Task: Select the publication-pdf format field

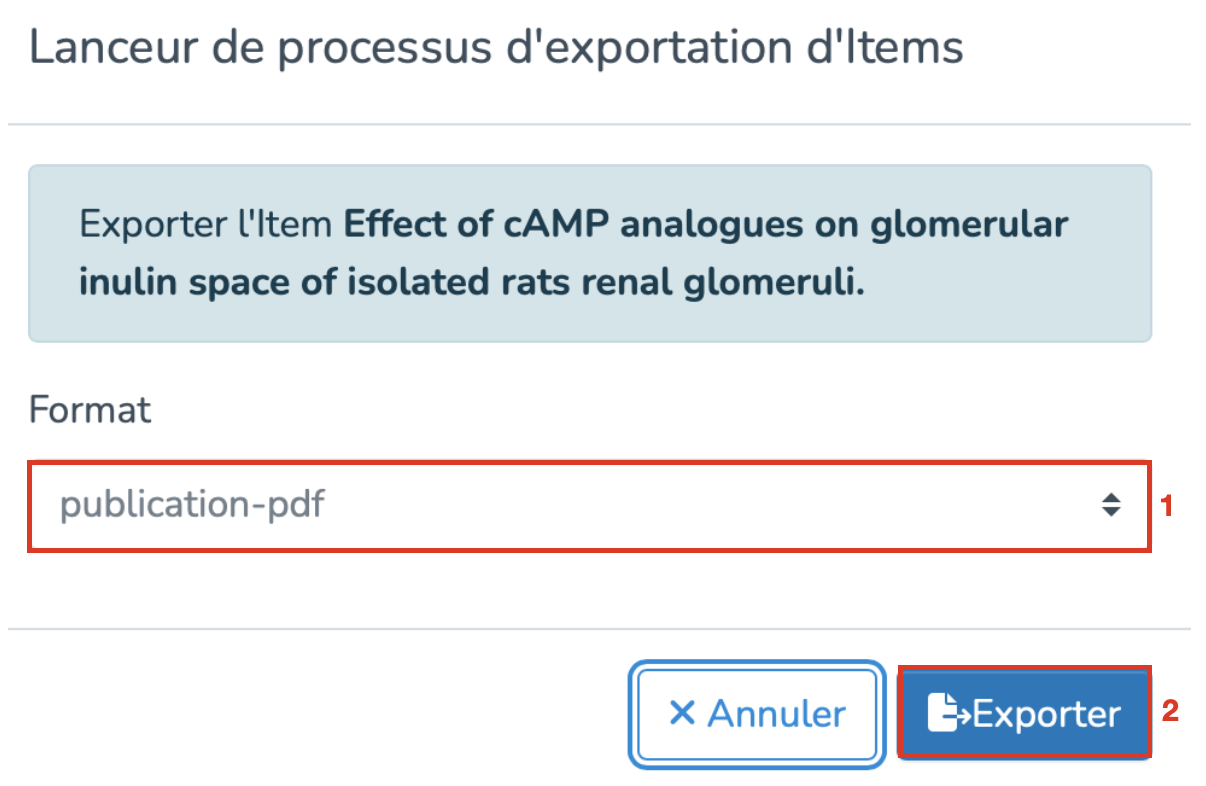Action: click(x=588, y=505)
